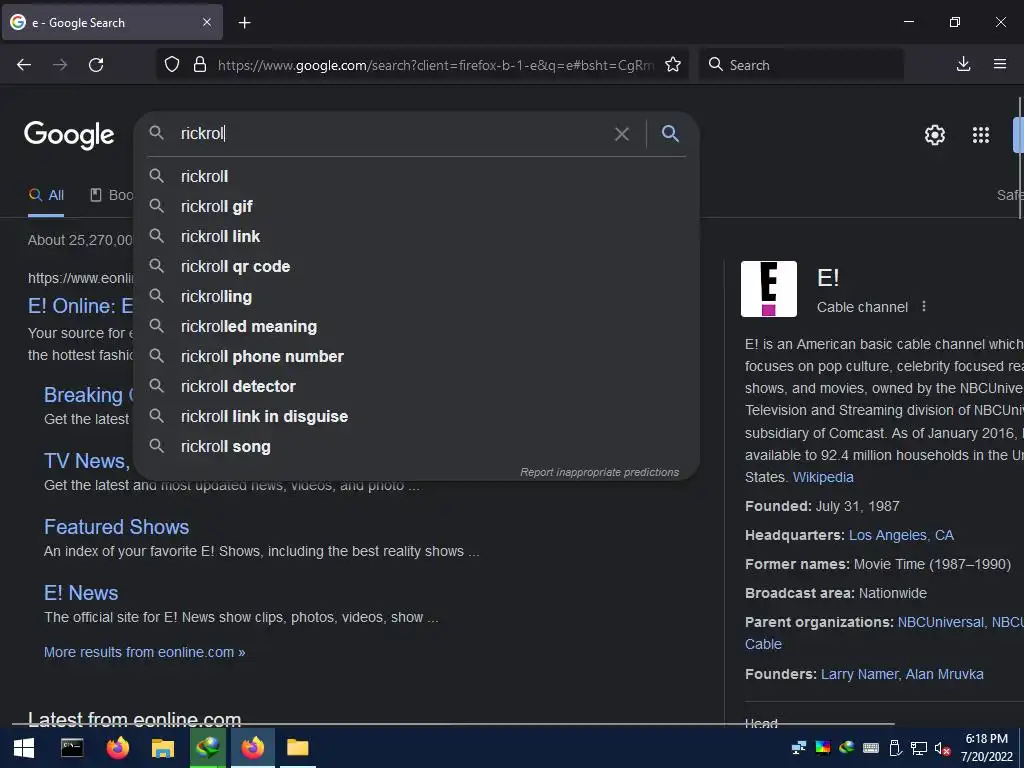This screenshot has width=1024, height=768.
Task: Open the E! knowledge panel more options dots
Action: [923, 306]
